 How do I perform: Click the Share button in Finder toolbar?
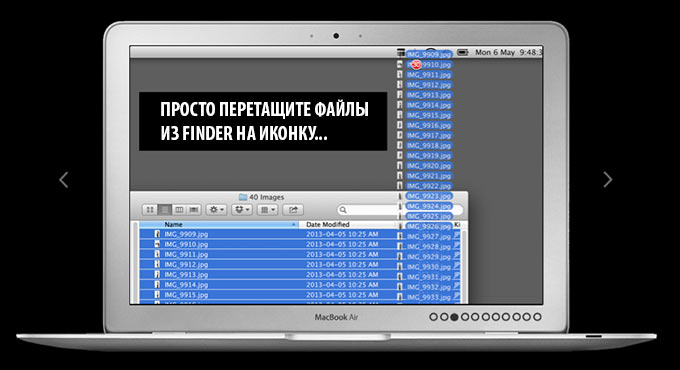coord(293,210)
